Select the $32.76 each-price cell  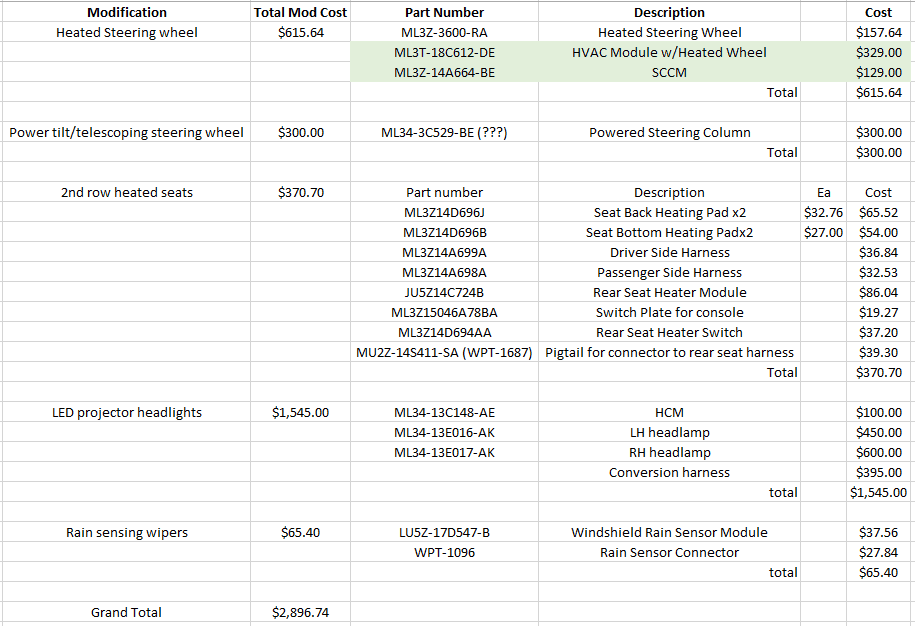(x=823, y=212)
